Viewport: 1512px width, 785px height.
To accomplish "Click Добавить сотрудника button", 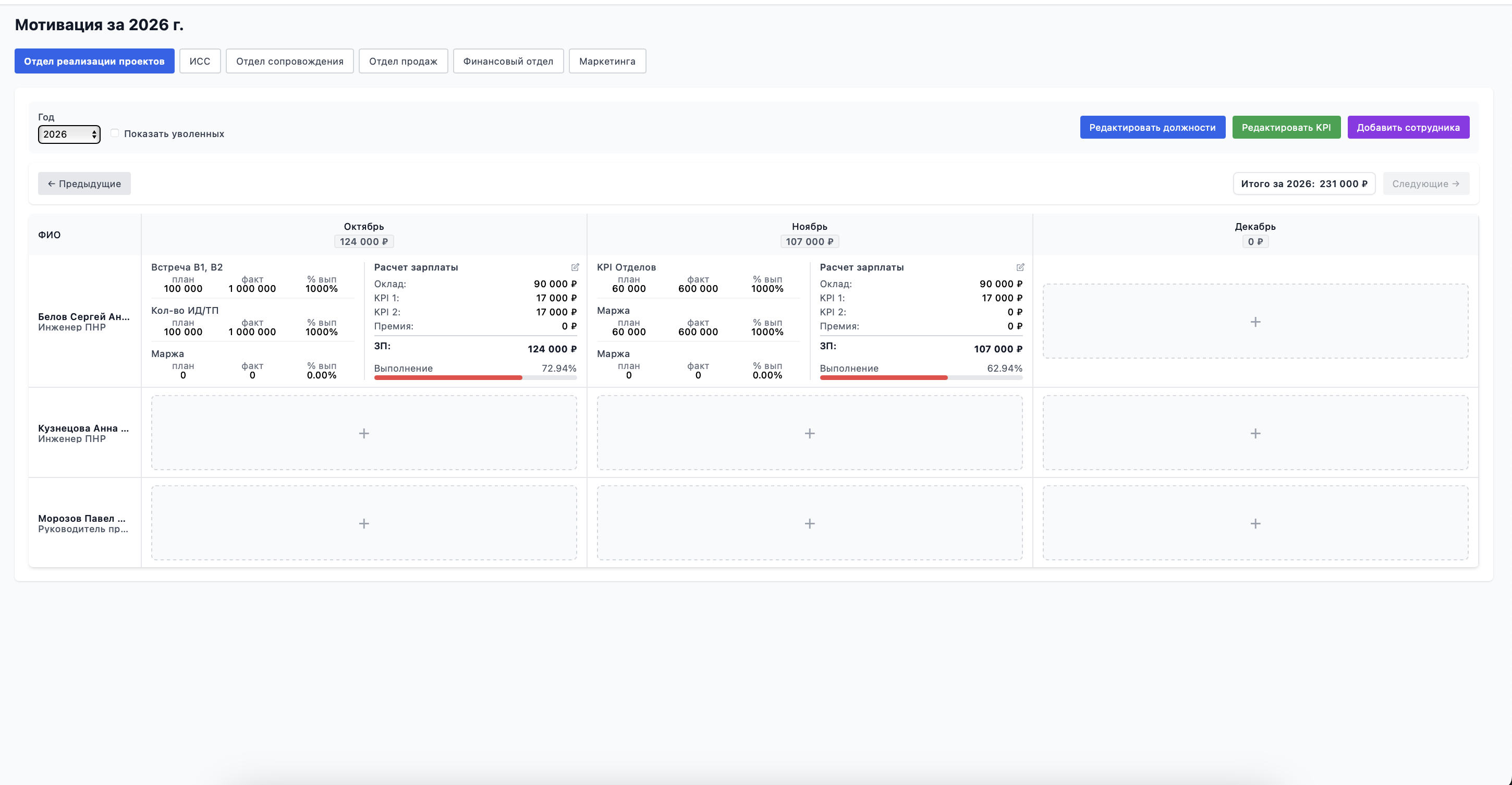I will pyautogui.click(x=1408, y=127).
